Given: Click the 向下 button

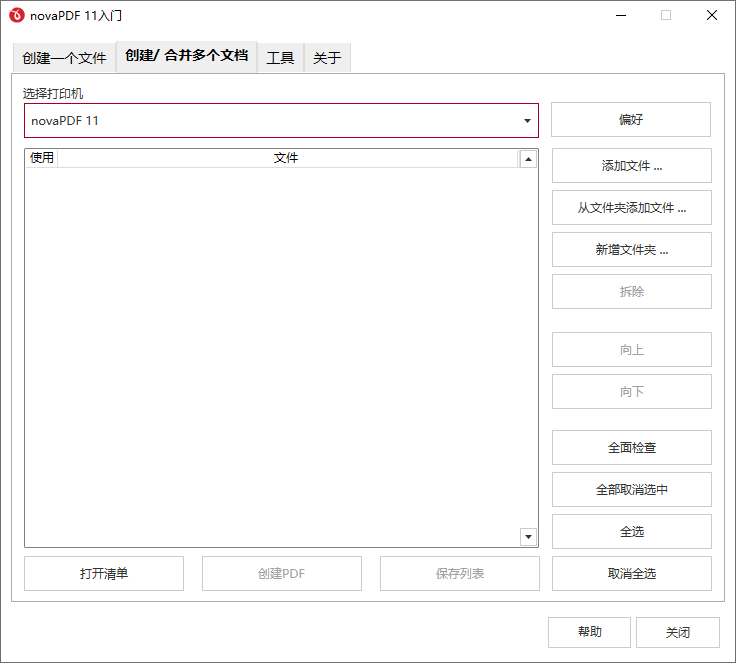Looking at the screenshot, I should tap(632, 392).
